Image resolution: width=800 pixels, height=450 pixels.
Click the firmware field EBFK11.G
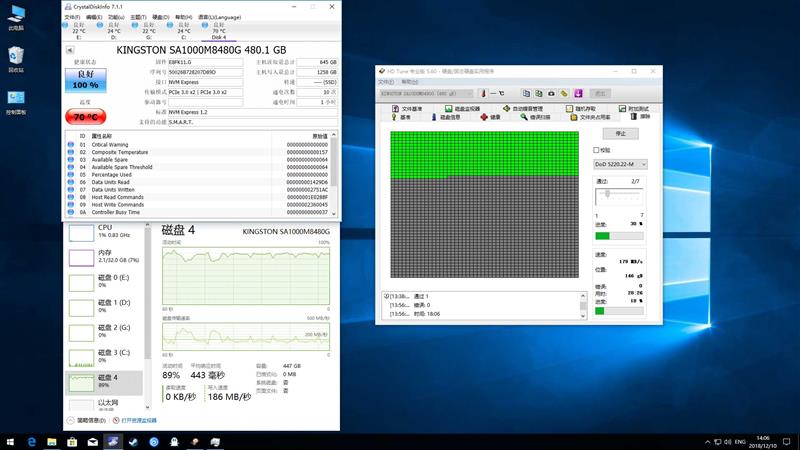click(x=206, y=62)
